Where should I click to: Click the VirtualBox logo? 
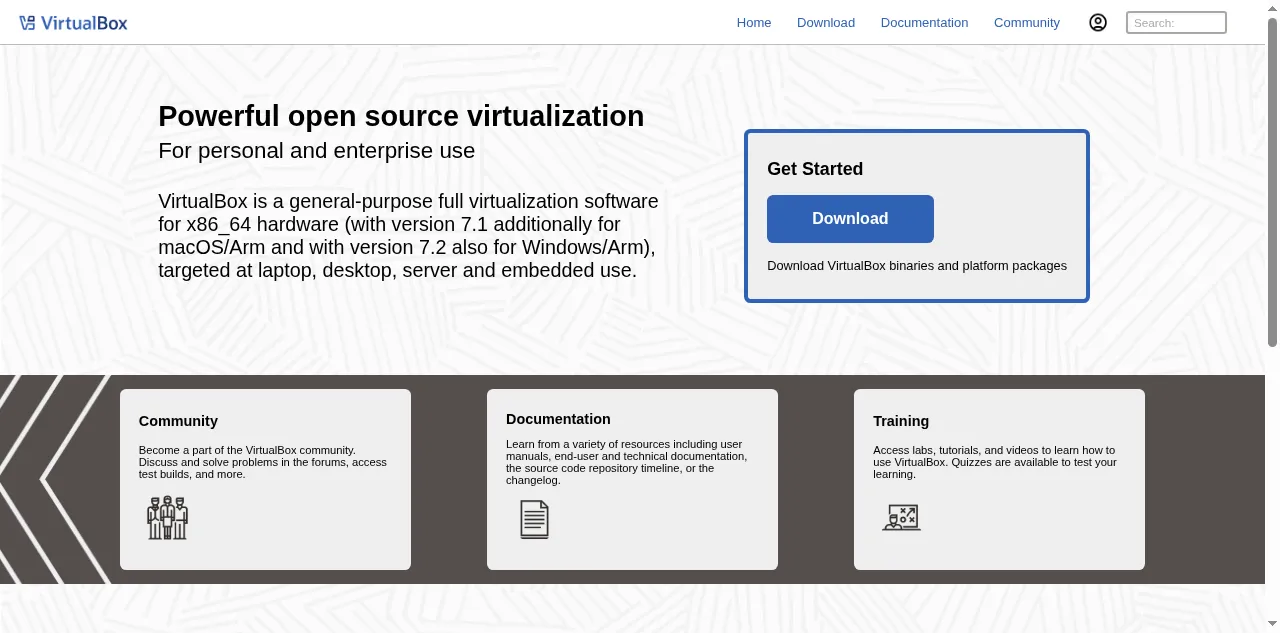73,22
